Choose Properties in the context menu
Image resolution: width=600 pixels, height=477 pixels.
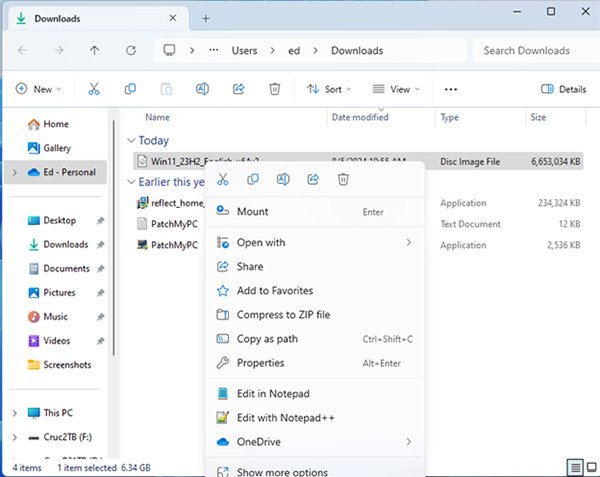260,363
